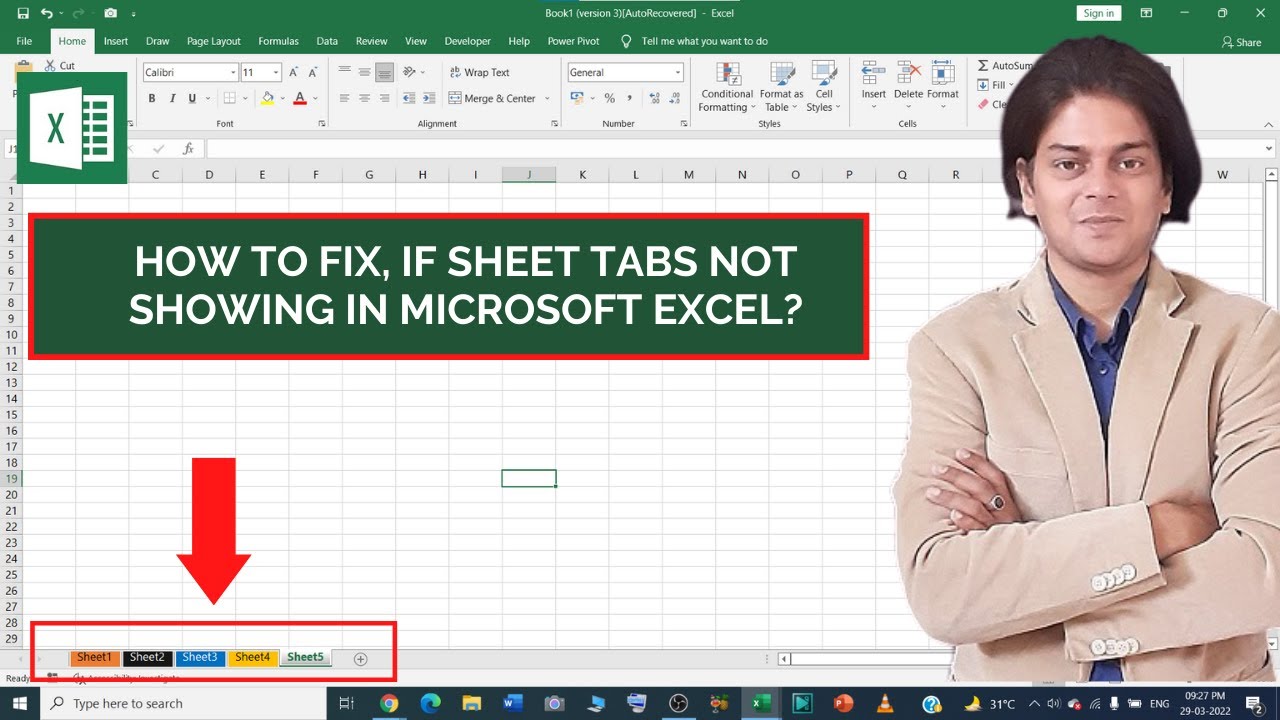This screenshot has width=1280, height=720.
Task: Open the General number format dropdown
Action: [x=677, y=73]
